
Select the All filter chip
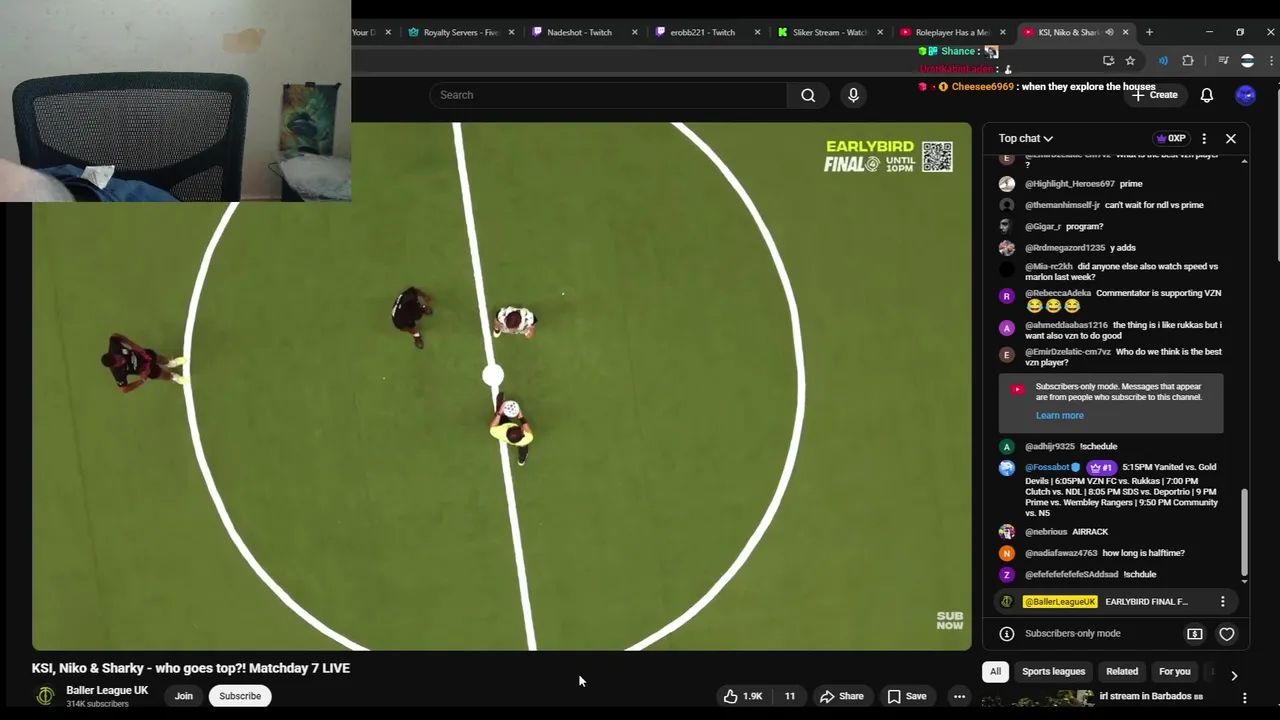pos(995,672)
